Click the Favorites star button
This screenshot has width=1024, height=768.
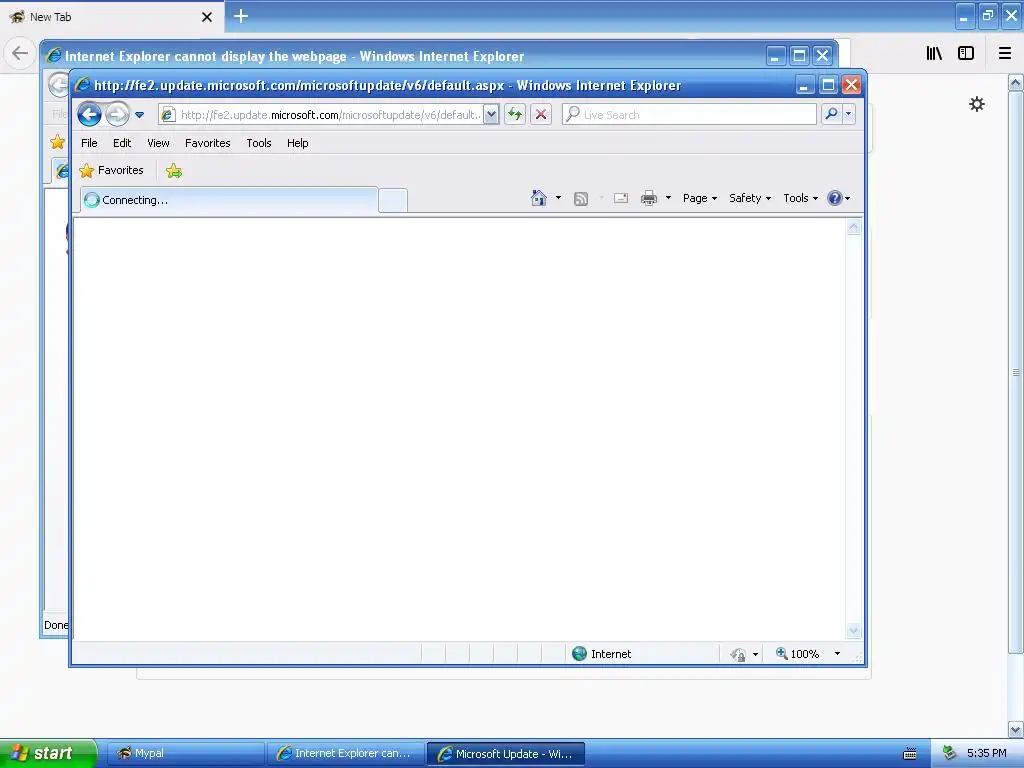pyautogui.click(x=111, y=170)
